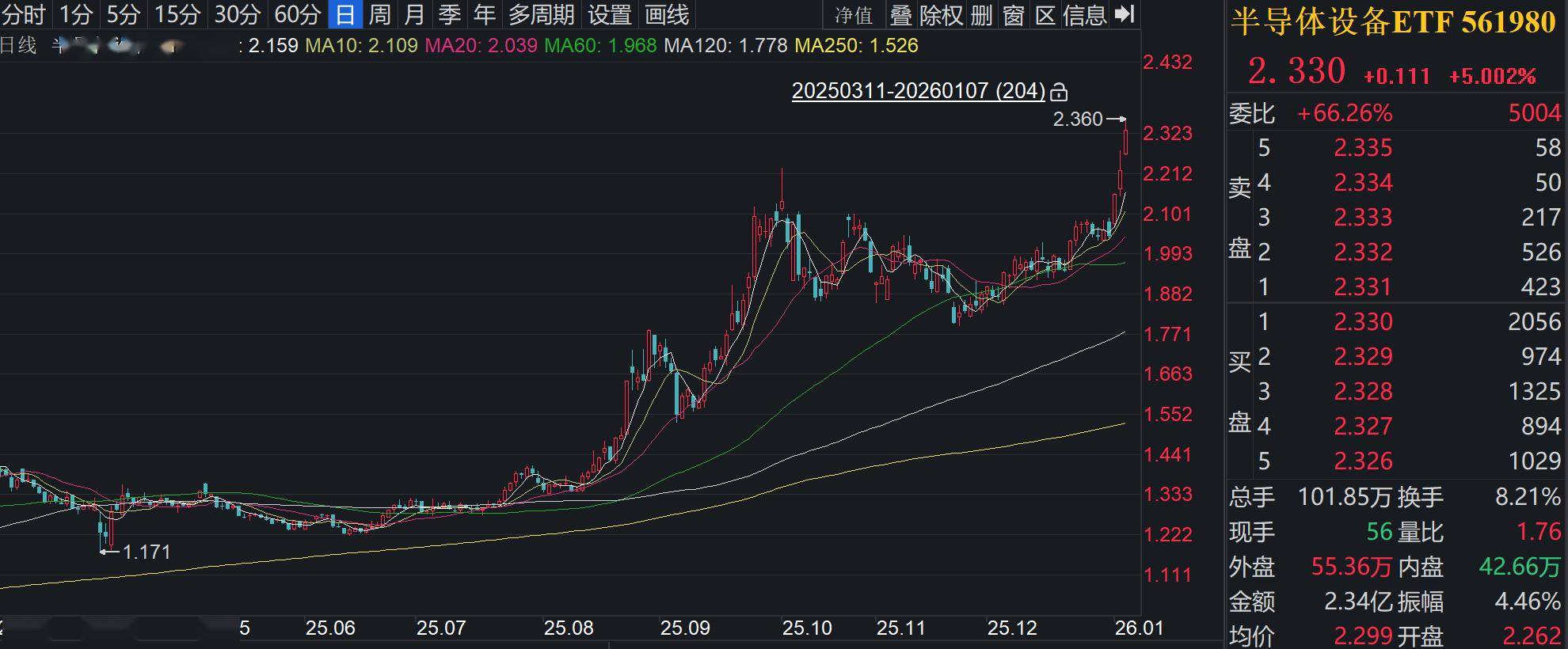Screen dimensions: 1568x649
Task: Click the 叠 overlay button
Action: tap(900, 15)
